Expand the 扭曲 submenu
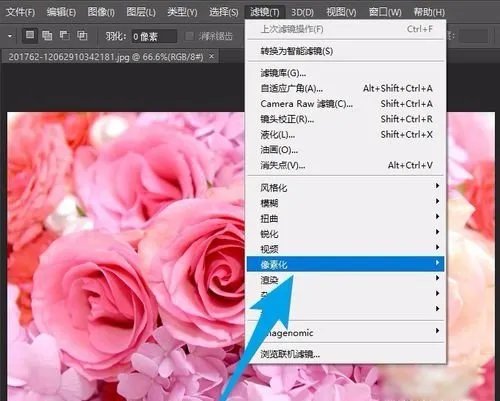500x401 pixels. click(346, 218)
